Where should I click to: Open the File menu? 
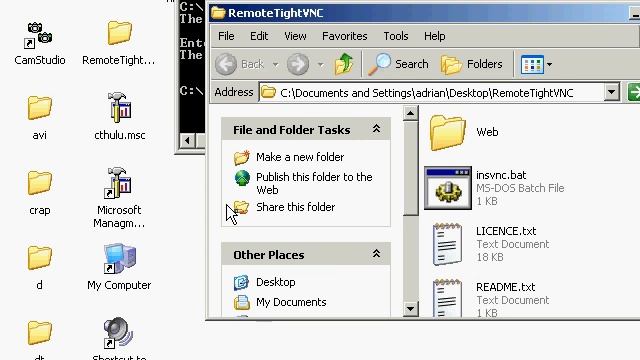pos(226,36)
